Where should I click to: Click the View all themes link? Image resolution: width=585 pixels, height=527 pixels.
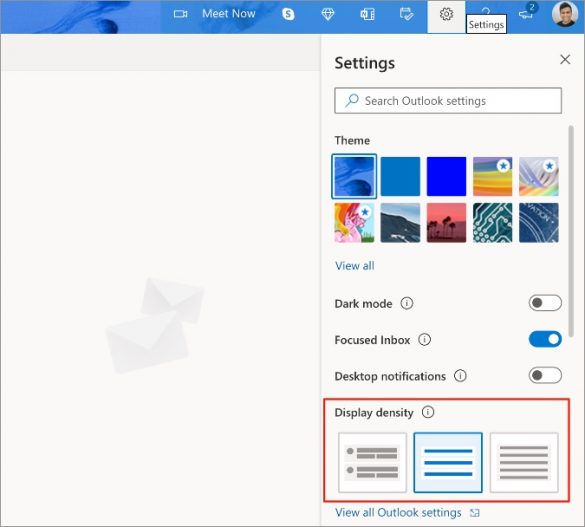tap(354, 266)
